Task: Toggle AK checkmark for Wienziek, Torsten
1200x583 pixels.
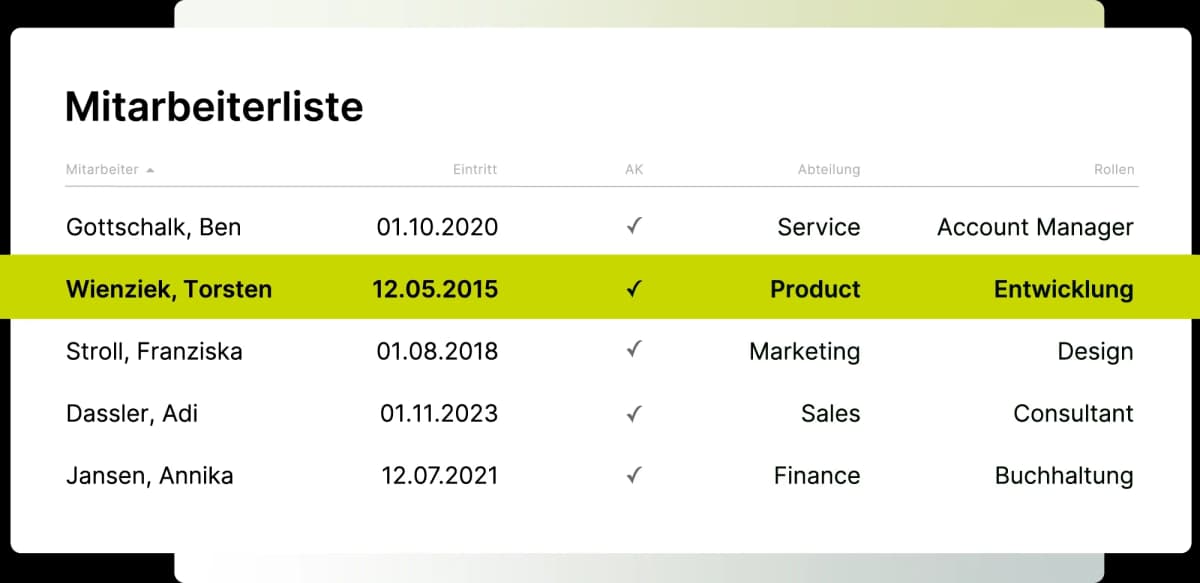Action: pos(633,290)
